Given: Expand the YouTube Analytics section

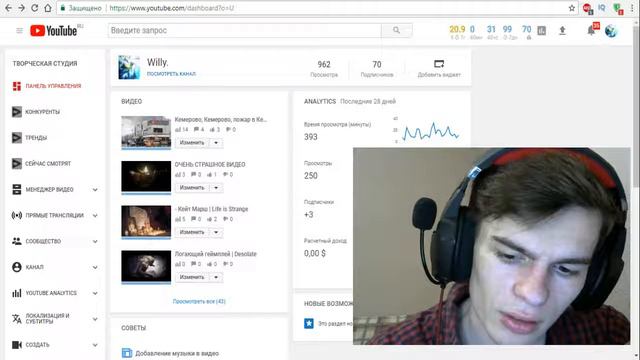Looking at the screenshot, I should [95, 293].
